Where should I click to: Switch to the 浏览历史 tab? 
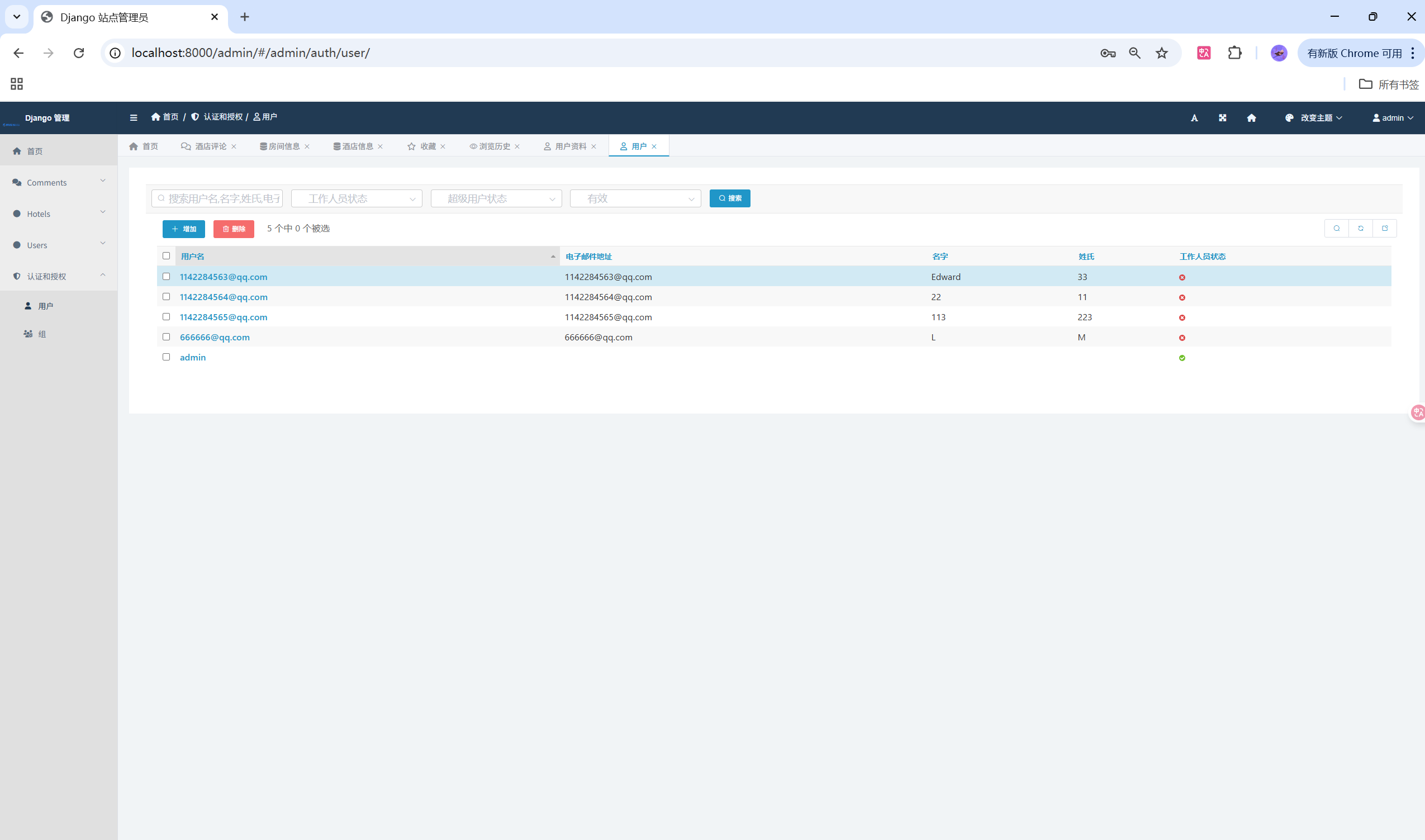click(x=494, y=146)
